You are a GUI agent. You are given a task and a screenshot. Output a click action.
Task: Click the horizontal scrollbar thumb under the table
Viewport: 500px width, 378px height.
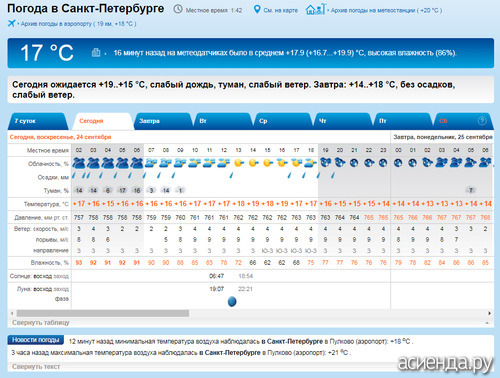(103, 313)
